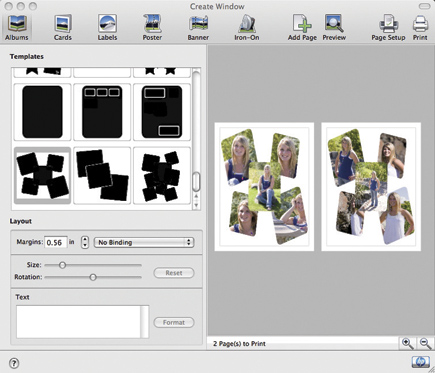The height and width of the screenshot is (373, 435).
Task: Adjust the Rotation slider handle
Action: coord(93,277)
